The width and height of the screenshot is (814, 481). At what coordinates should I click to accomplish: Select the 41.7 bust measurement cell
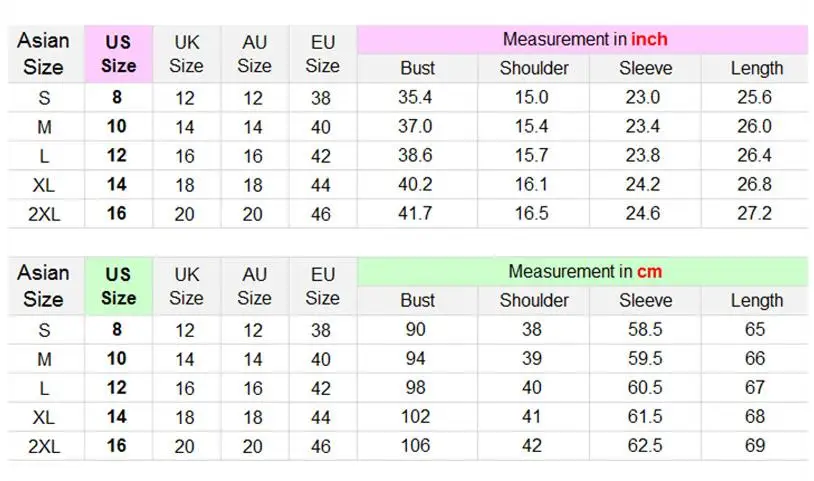[x=417, y=214]
